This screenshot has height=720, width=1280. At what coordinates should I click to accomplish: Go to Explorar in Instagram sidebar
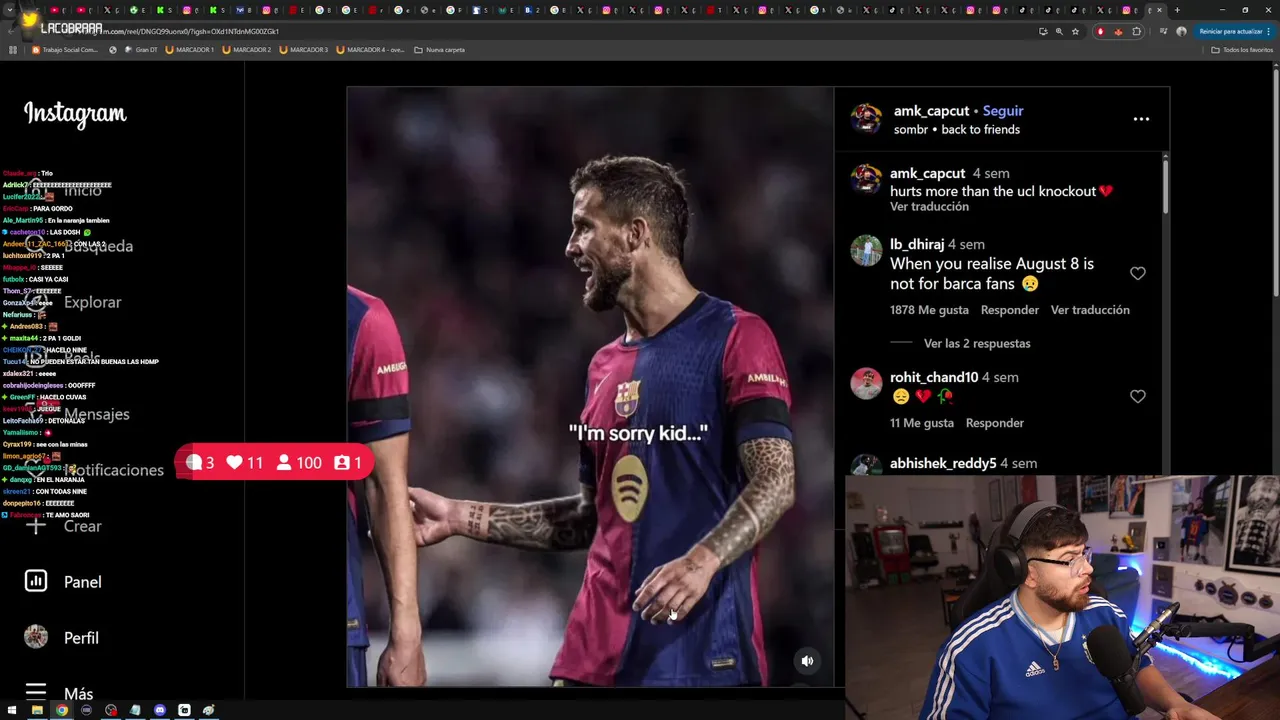click(92, 302)
